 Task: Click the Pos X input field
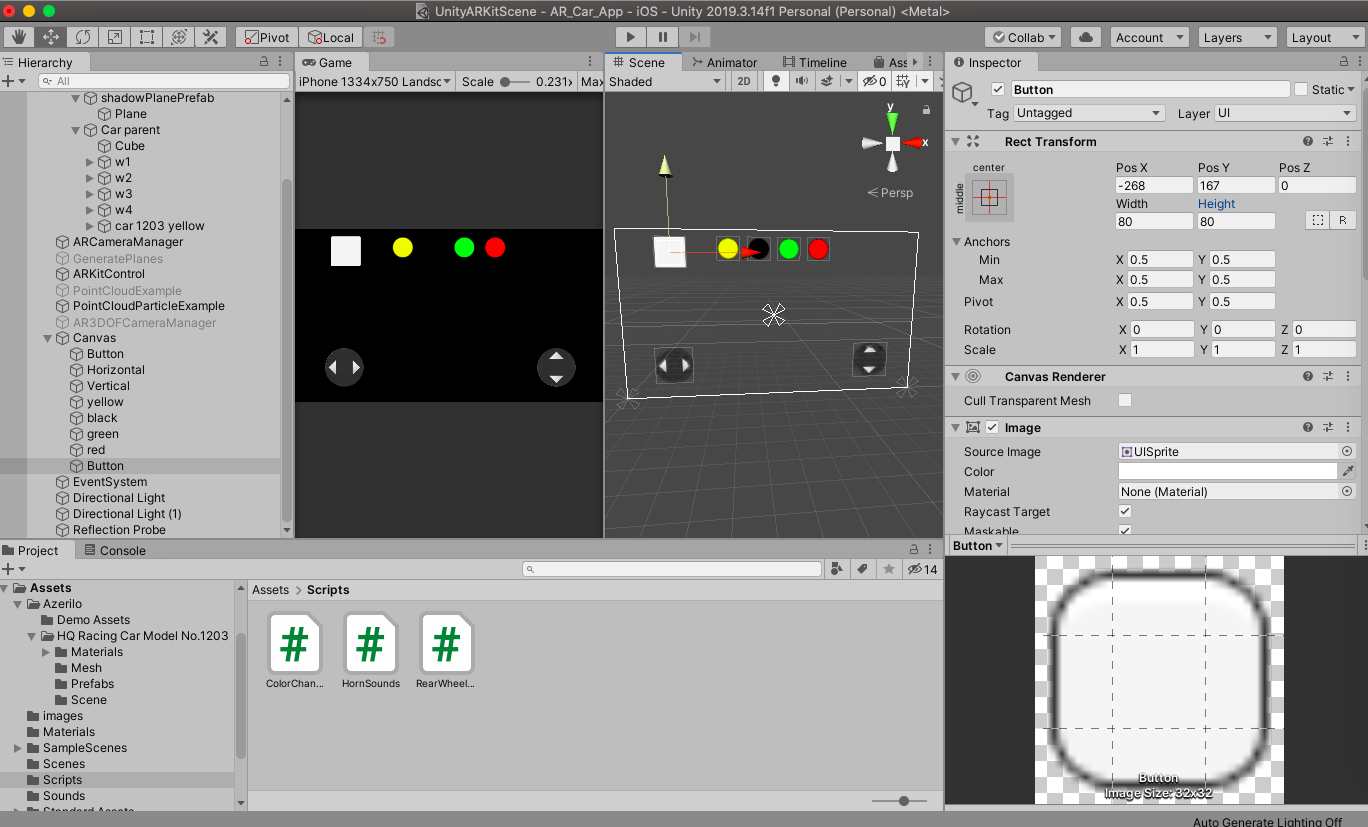coord(1153,185)
